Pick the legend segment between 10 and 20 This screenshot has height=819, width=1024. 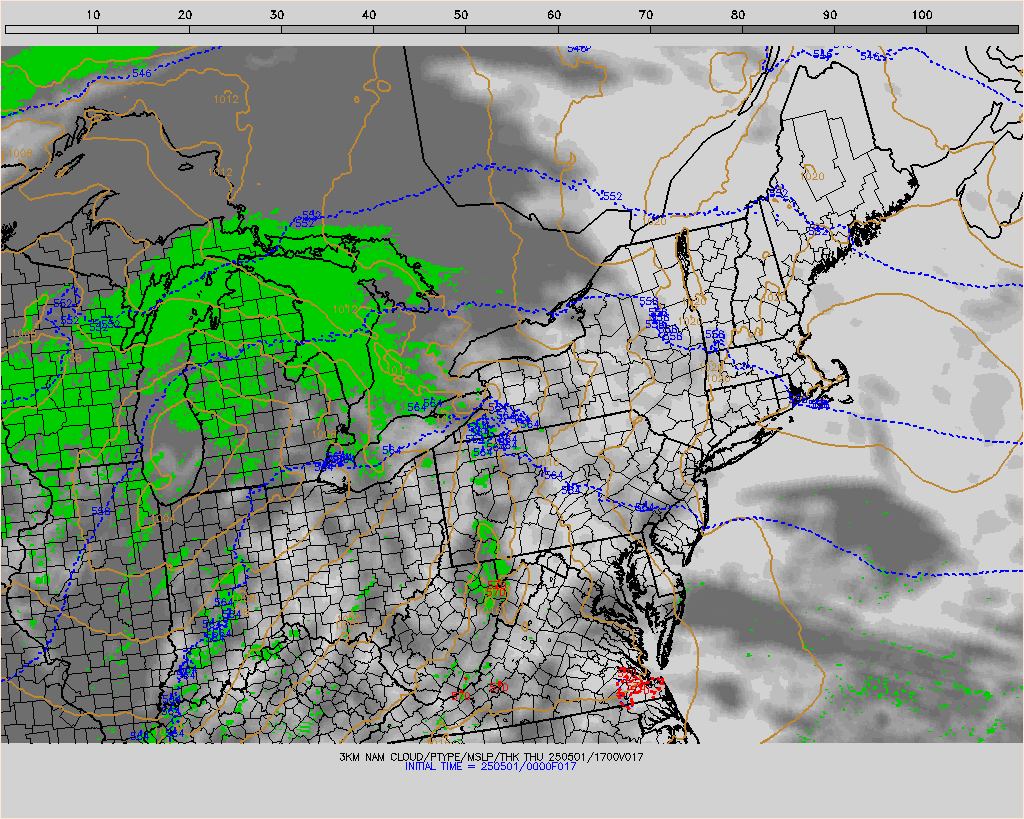[x=144, y=29]
